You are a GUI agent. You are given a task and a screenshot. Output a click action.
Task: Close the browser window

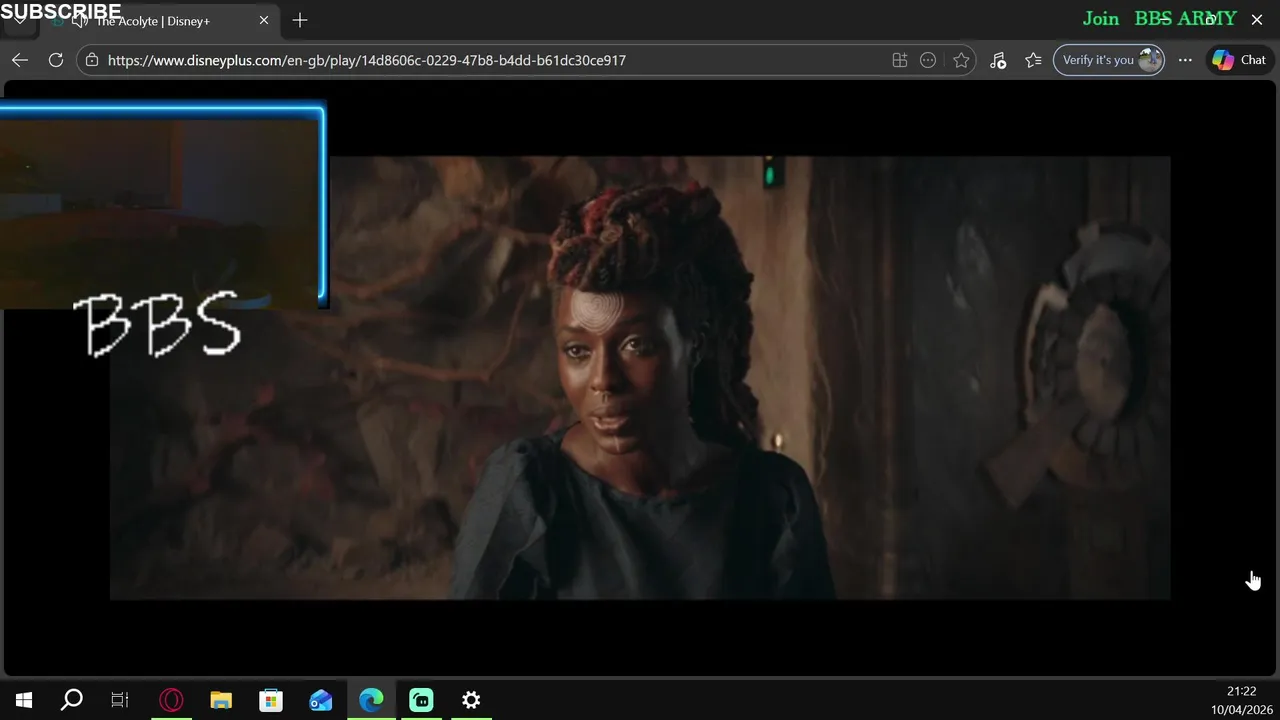point(1257,19)
